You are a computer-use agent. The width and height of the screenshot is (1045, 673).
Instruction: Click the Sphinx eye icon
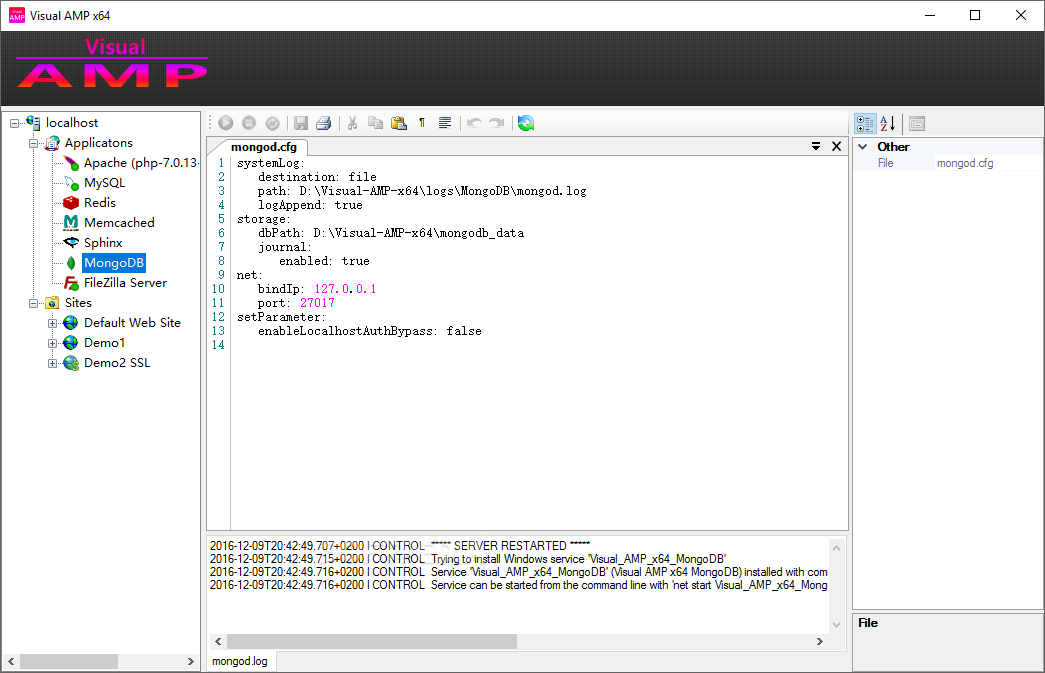[71, 243]
